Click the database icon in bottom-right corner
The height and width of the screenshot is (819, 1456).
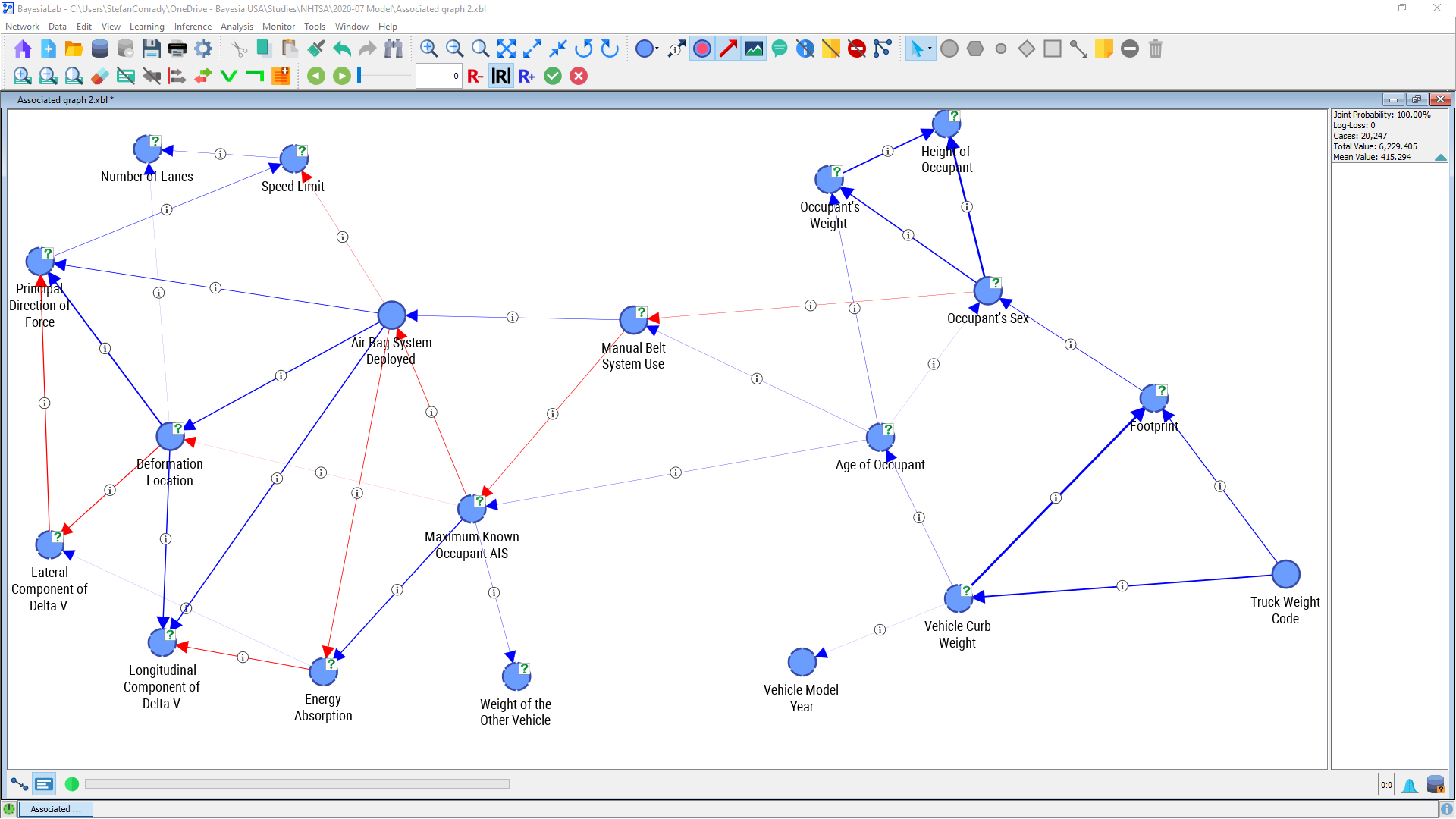(1435, 785)
